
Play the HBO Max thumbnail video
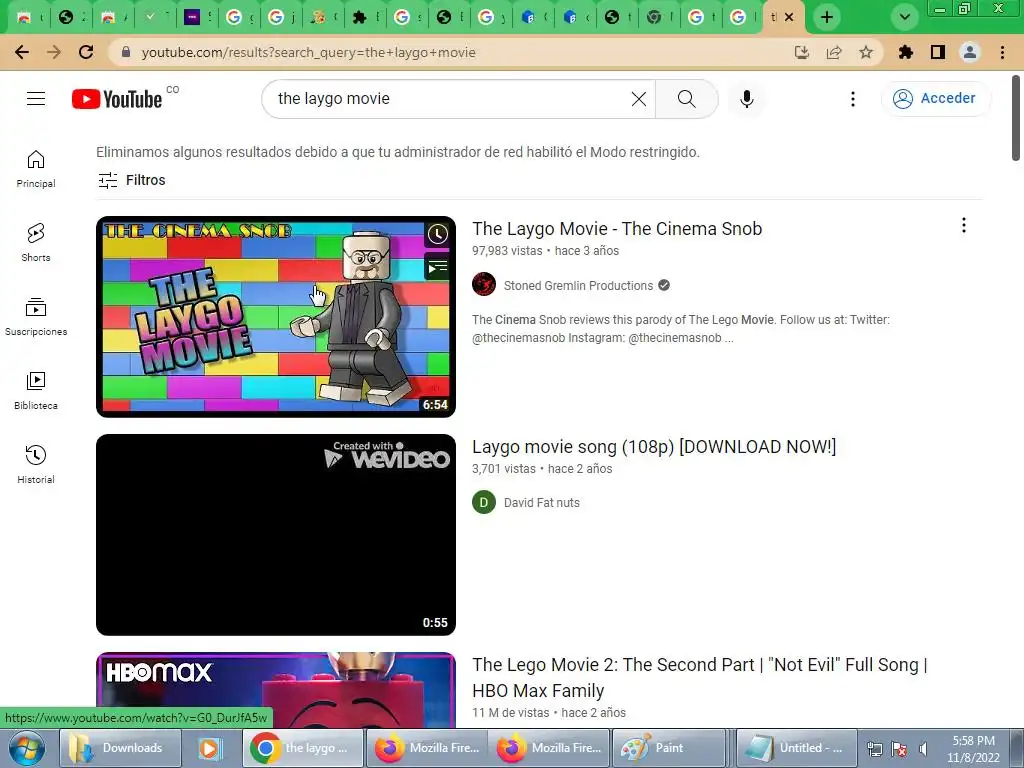click(276, 690)
